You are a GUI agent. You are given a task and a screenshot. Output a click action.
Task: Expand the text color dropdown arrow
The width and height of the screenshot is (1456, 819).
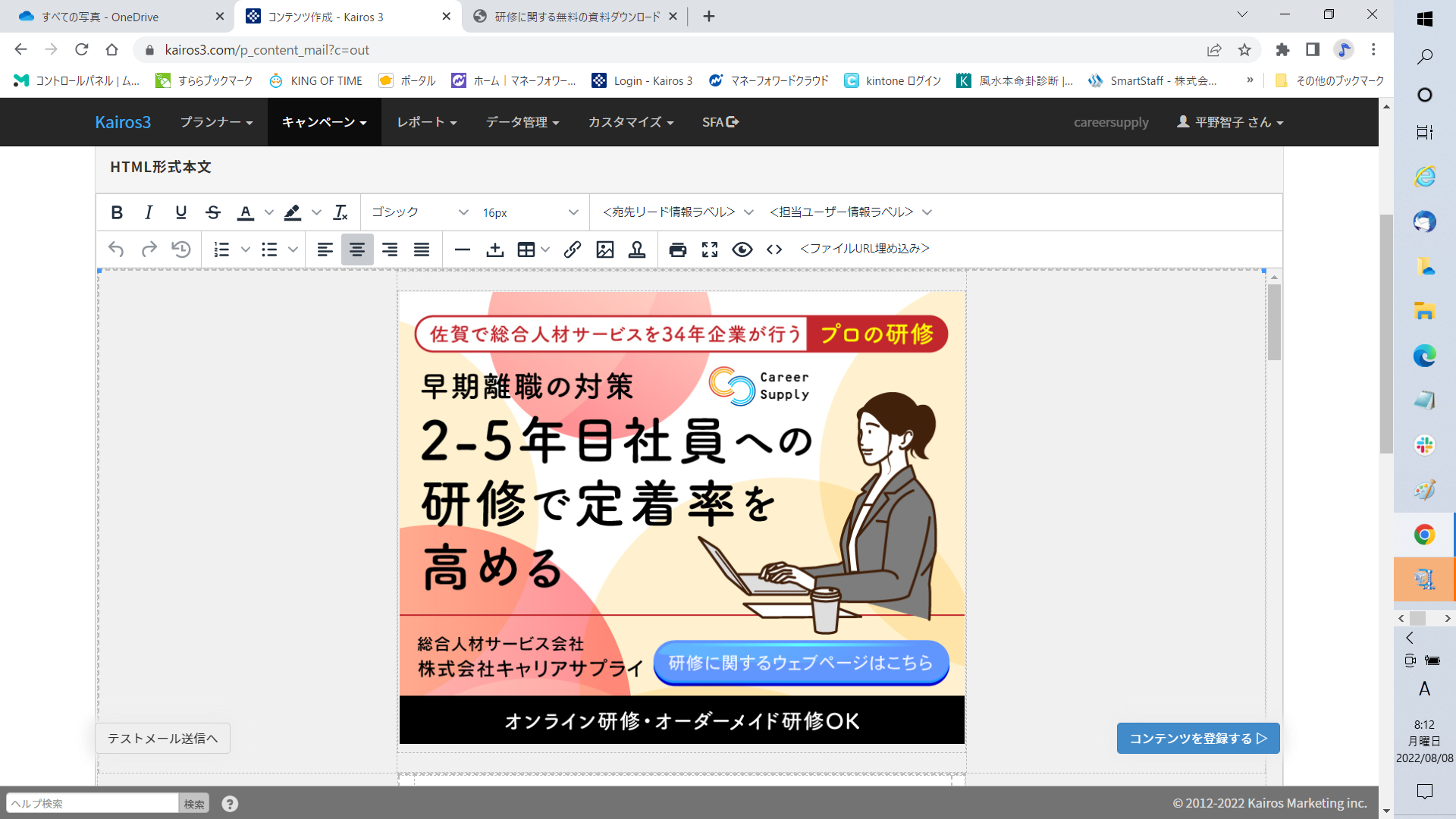tap(268, 212)
